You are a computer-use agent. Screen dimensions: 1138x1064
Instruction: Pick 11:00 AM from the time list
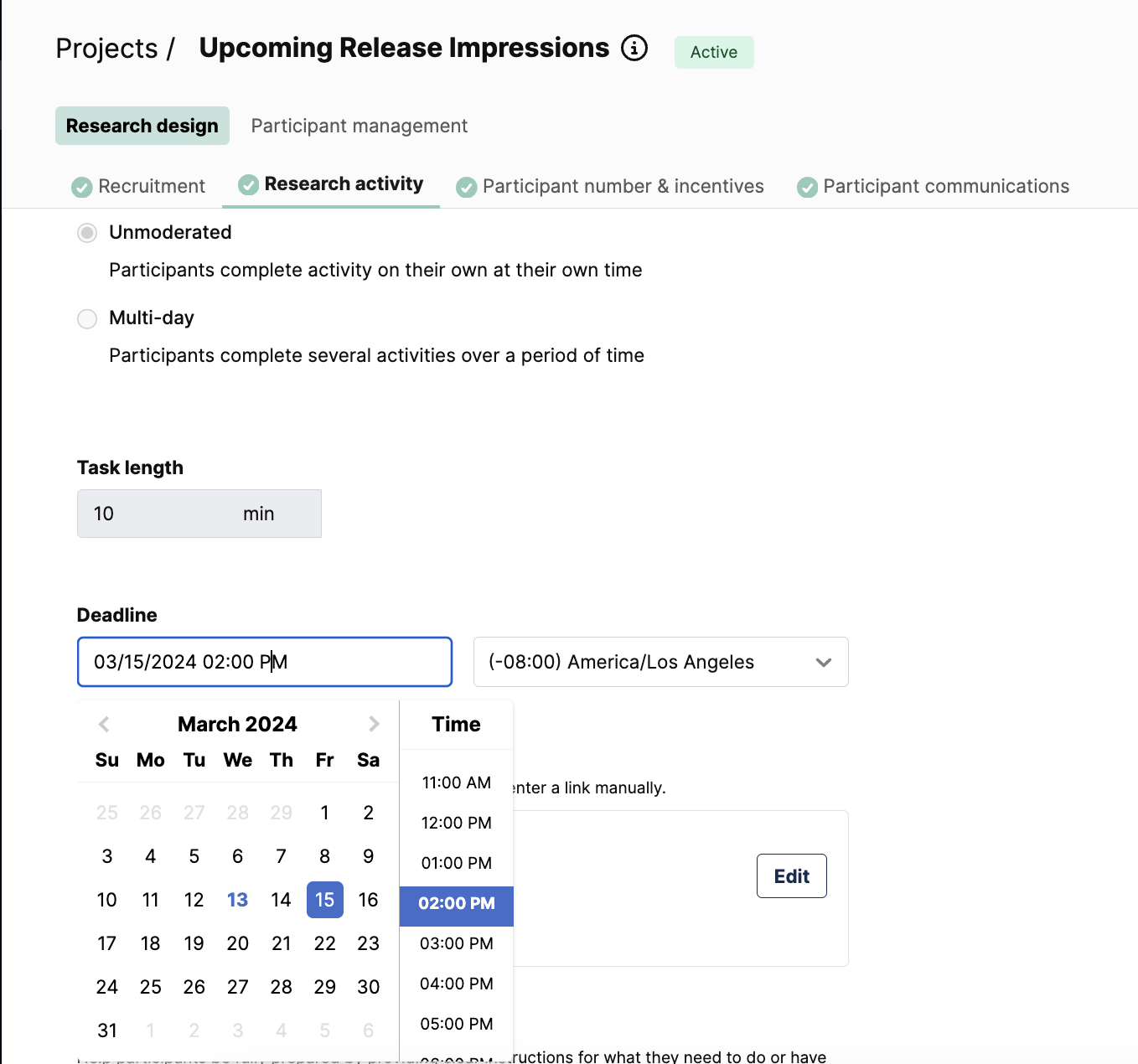pyautogui.click(x=457, y=783)
